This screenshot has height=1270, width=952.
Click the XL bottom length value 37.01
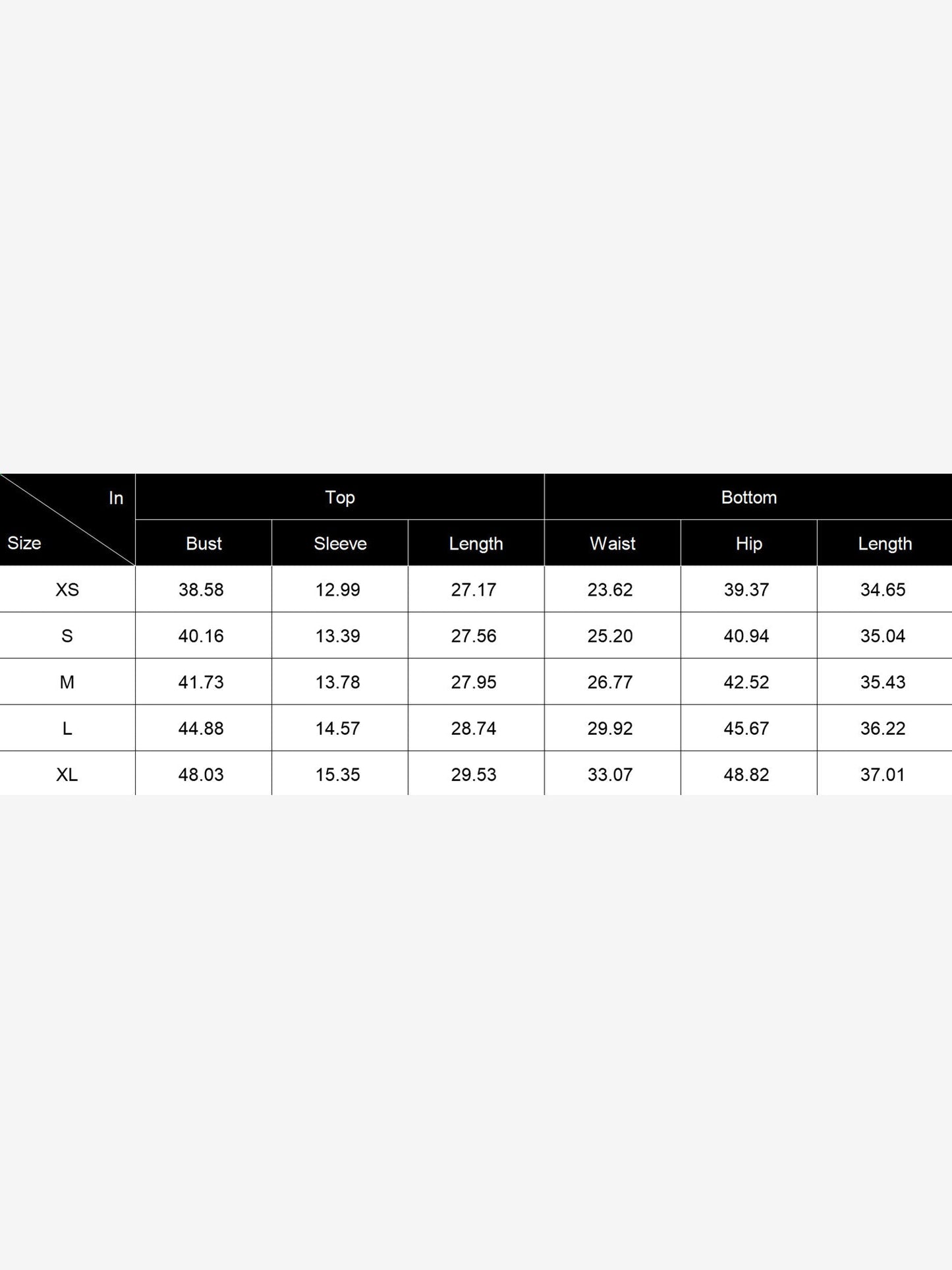point(883,774)
